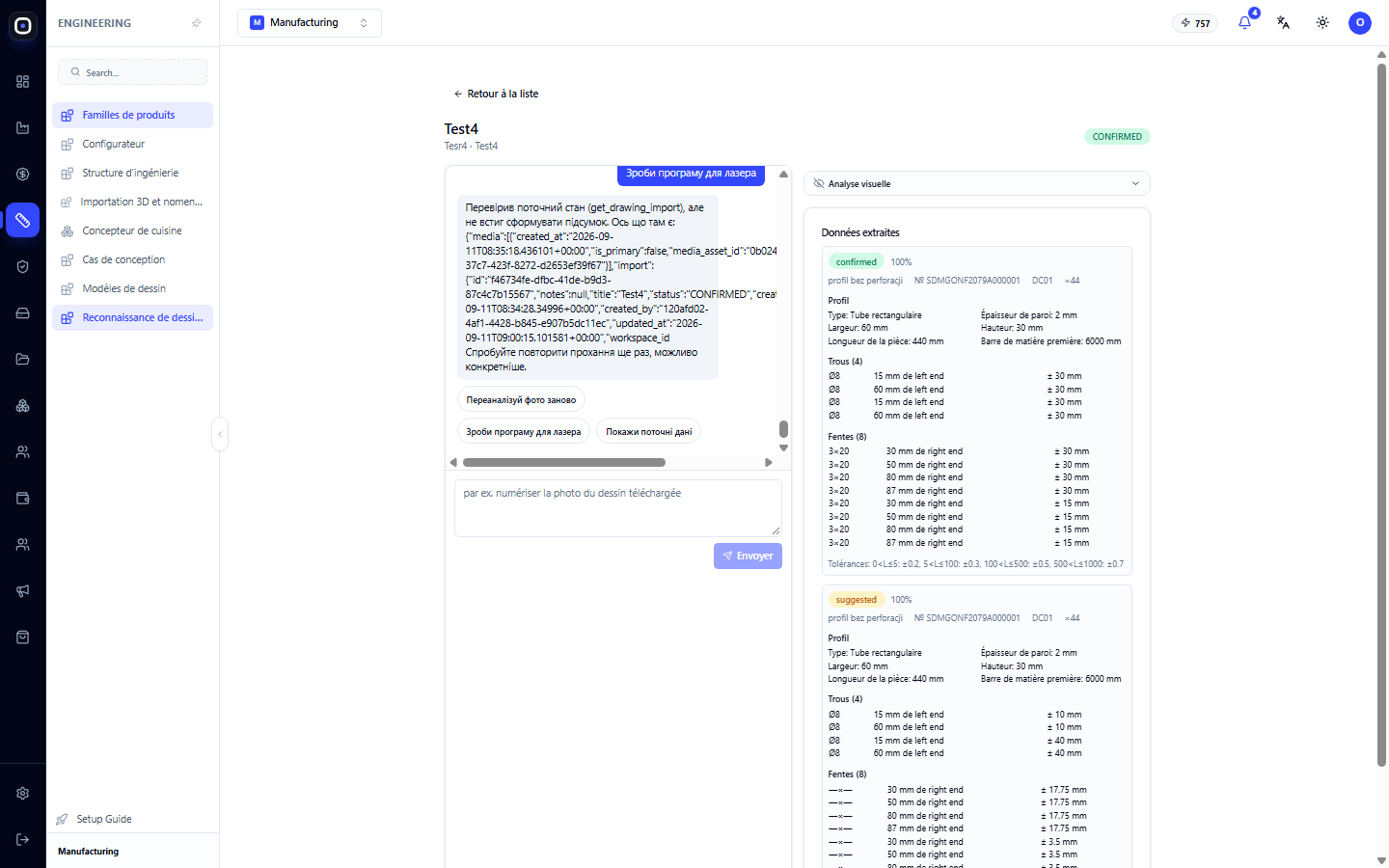Click the chat horizontal scrollbar thumb
The image size is (1389, 868).
[564, 463]
